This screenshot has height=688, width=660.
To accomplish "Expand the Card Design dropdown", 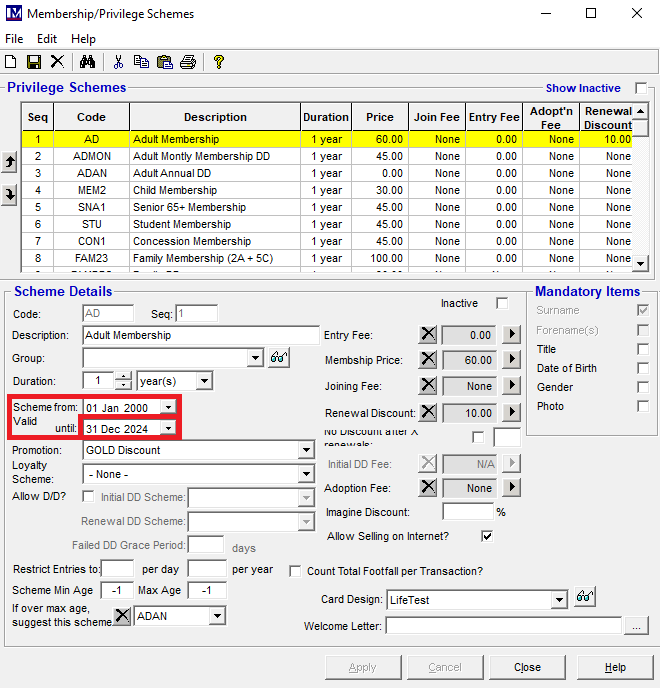I will pyautogui.click(x=559, y=600).
